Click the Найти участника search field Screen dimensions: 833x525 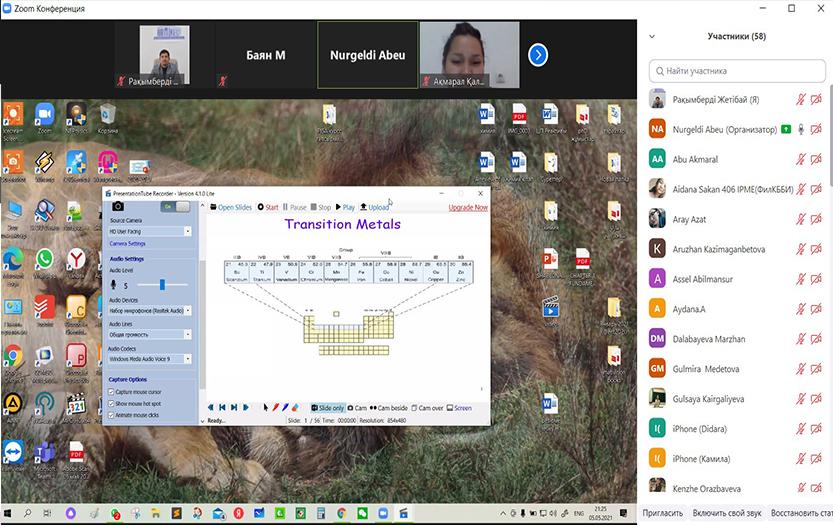click(x=737, y=71)
